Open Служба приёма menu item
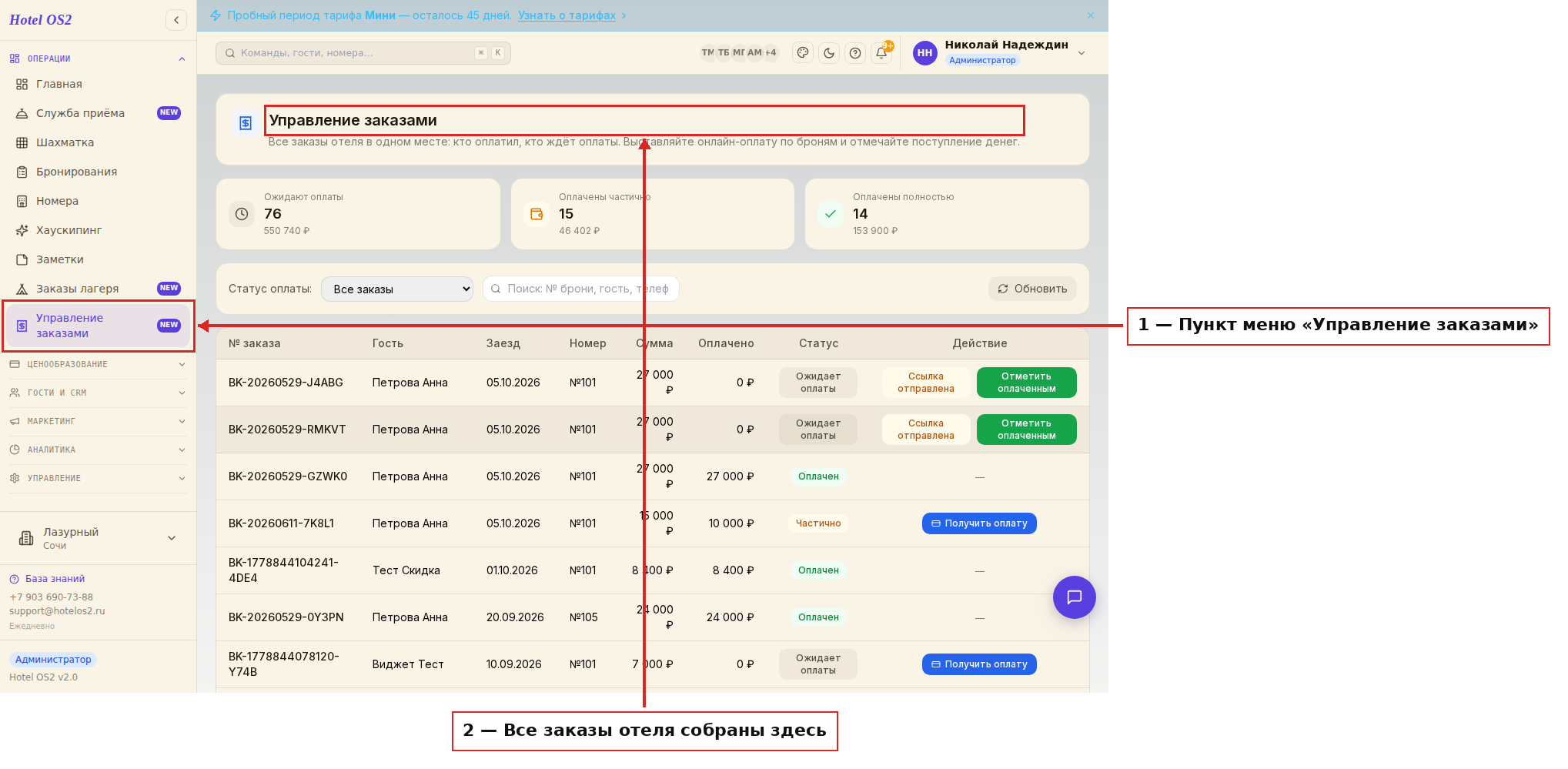The height and width of the screenshot is (769, 1568). click(x=98, y=113)
